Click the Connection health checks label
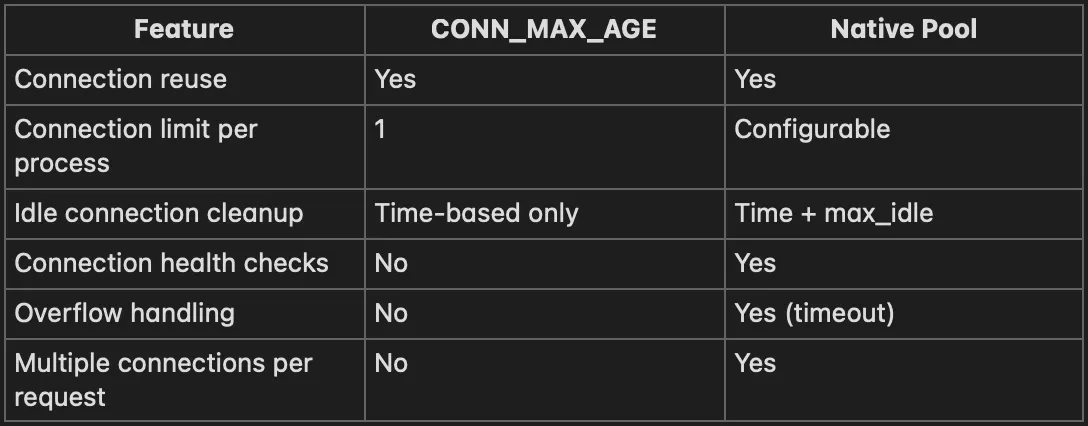The height and width of the screenshot is (426, 1088). 171,263
